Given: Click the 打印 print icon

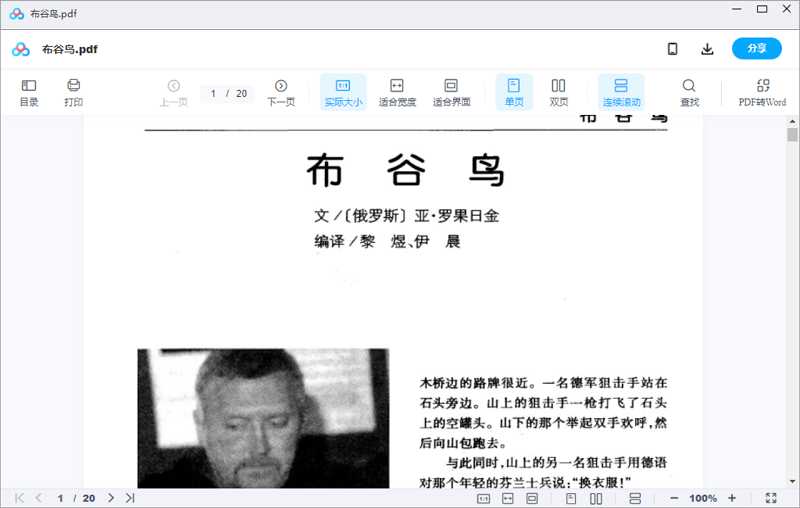Looking at the screenshot, I should click(73, 92).
